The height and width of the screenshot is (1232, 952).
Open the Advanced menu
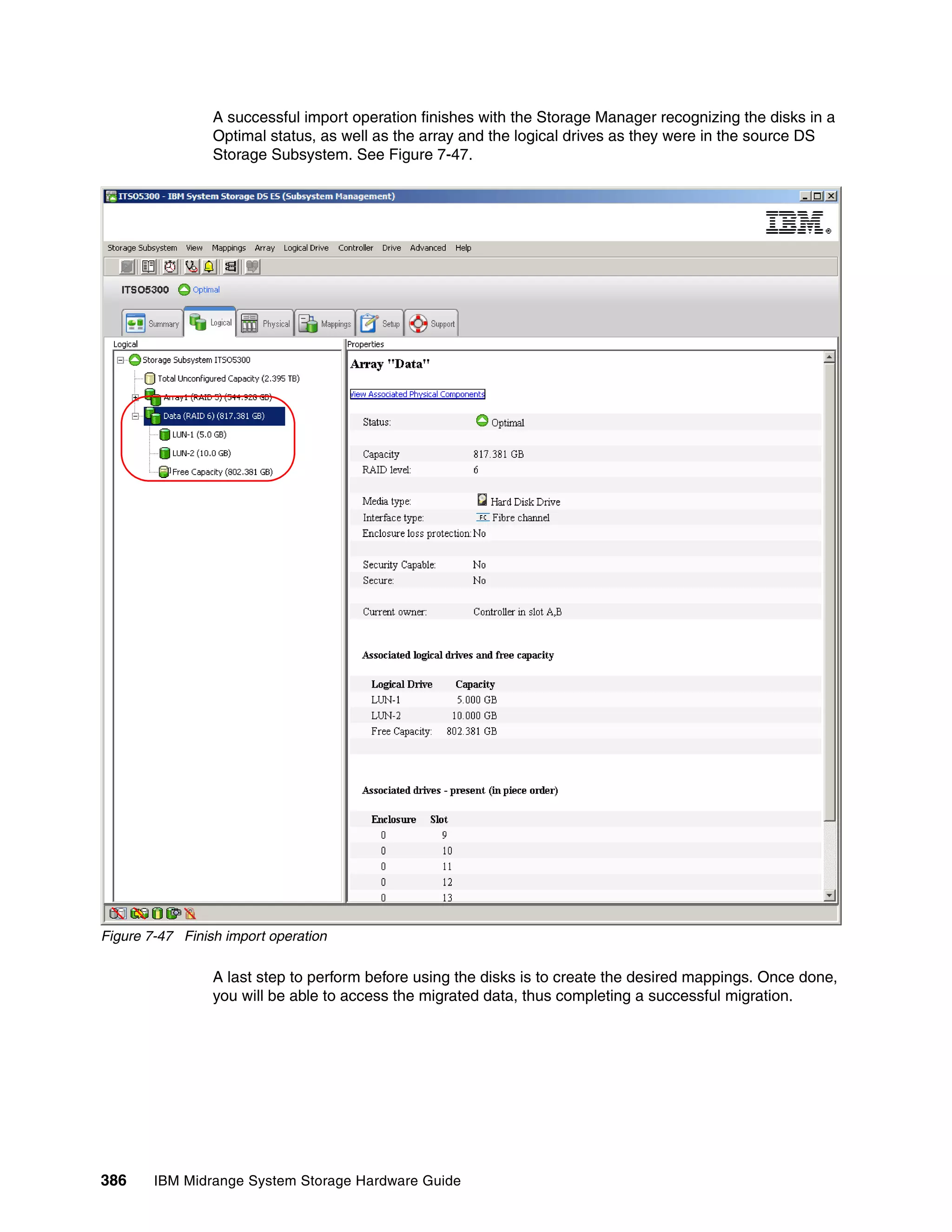point(428,248)
